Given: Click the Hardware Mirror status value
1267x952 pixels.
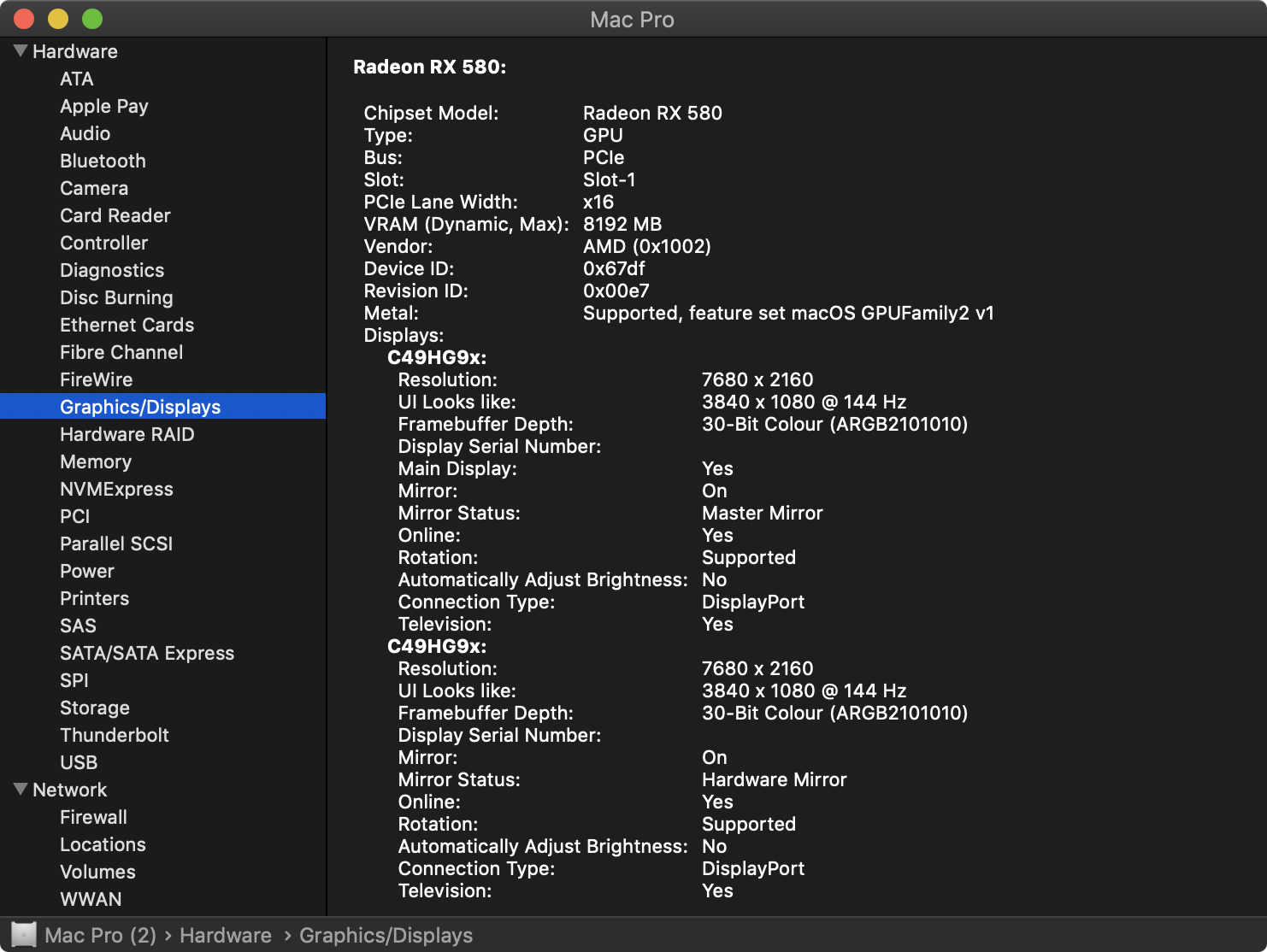Looking at the screenshot, I should [775, 779].
